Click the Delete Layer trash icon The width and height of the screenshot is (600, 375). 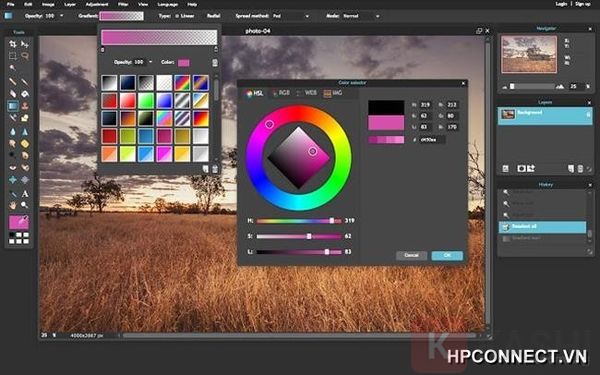point(580,168)
